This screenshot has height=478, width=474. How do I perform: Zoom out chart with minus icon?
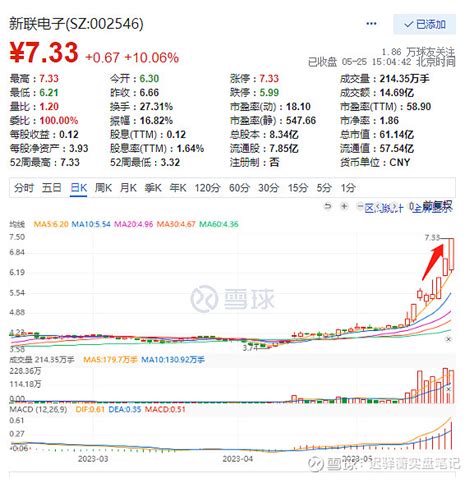[x=360, y=207]
